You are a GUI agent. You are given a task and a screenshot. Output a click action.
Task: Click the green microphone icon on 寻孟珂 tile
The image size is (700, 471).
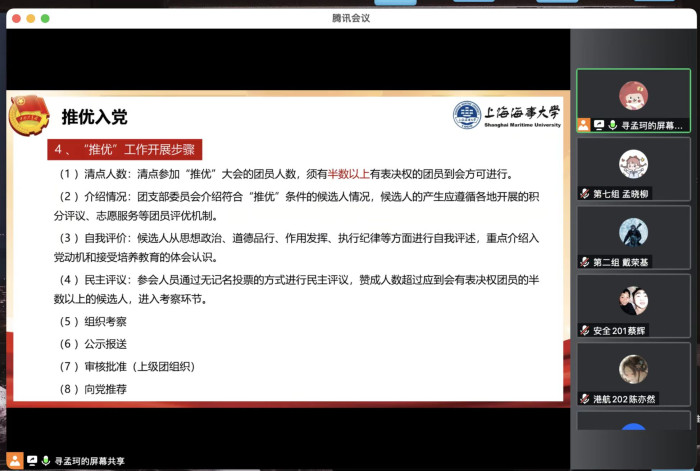[612, 125]
